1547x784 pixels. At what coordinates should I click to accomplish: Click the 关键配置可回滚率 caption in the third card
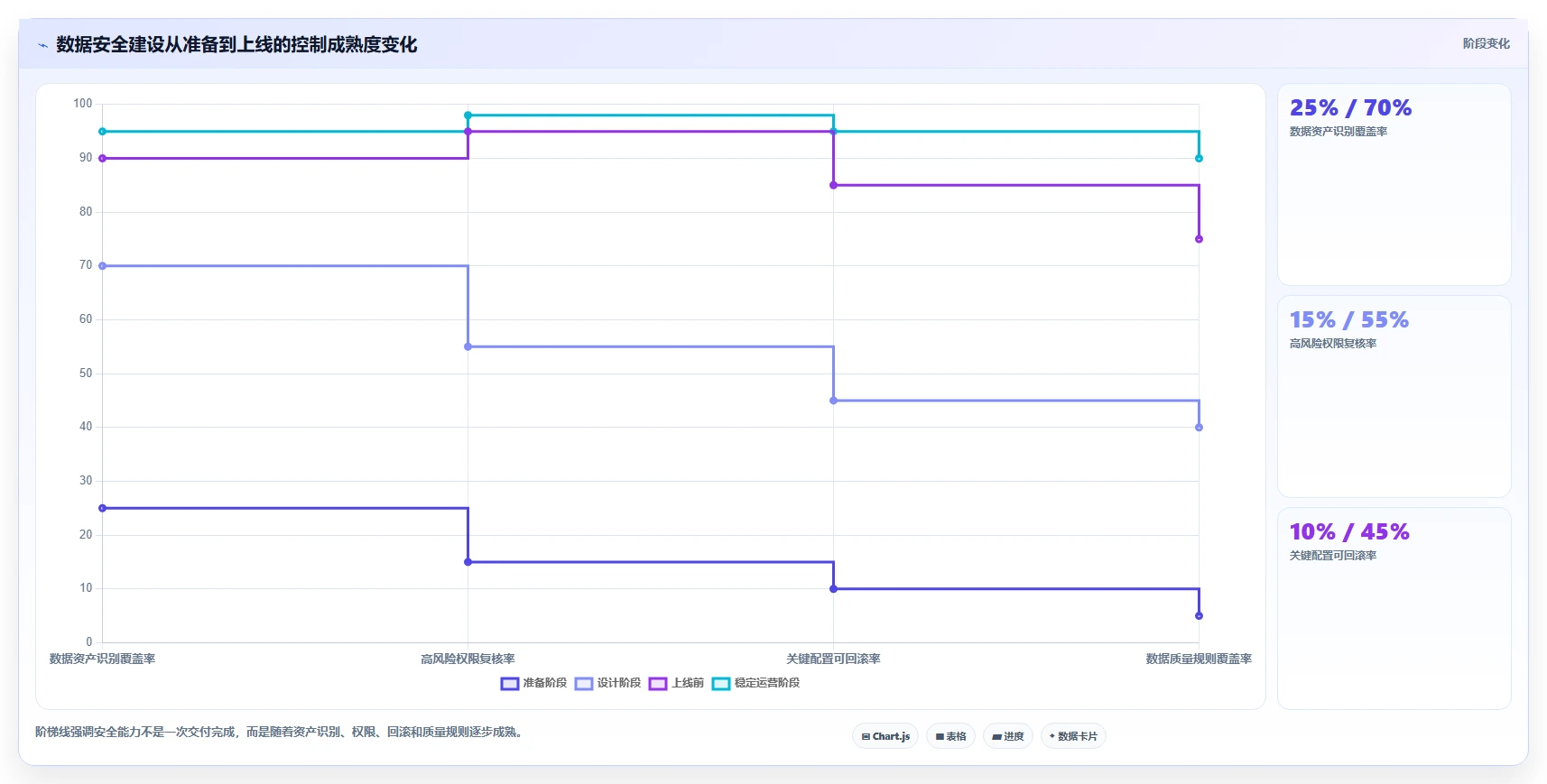pyautogui.click(x=1333, y=556)
